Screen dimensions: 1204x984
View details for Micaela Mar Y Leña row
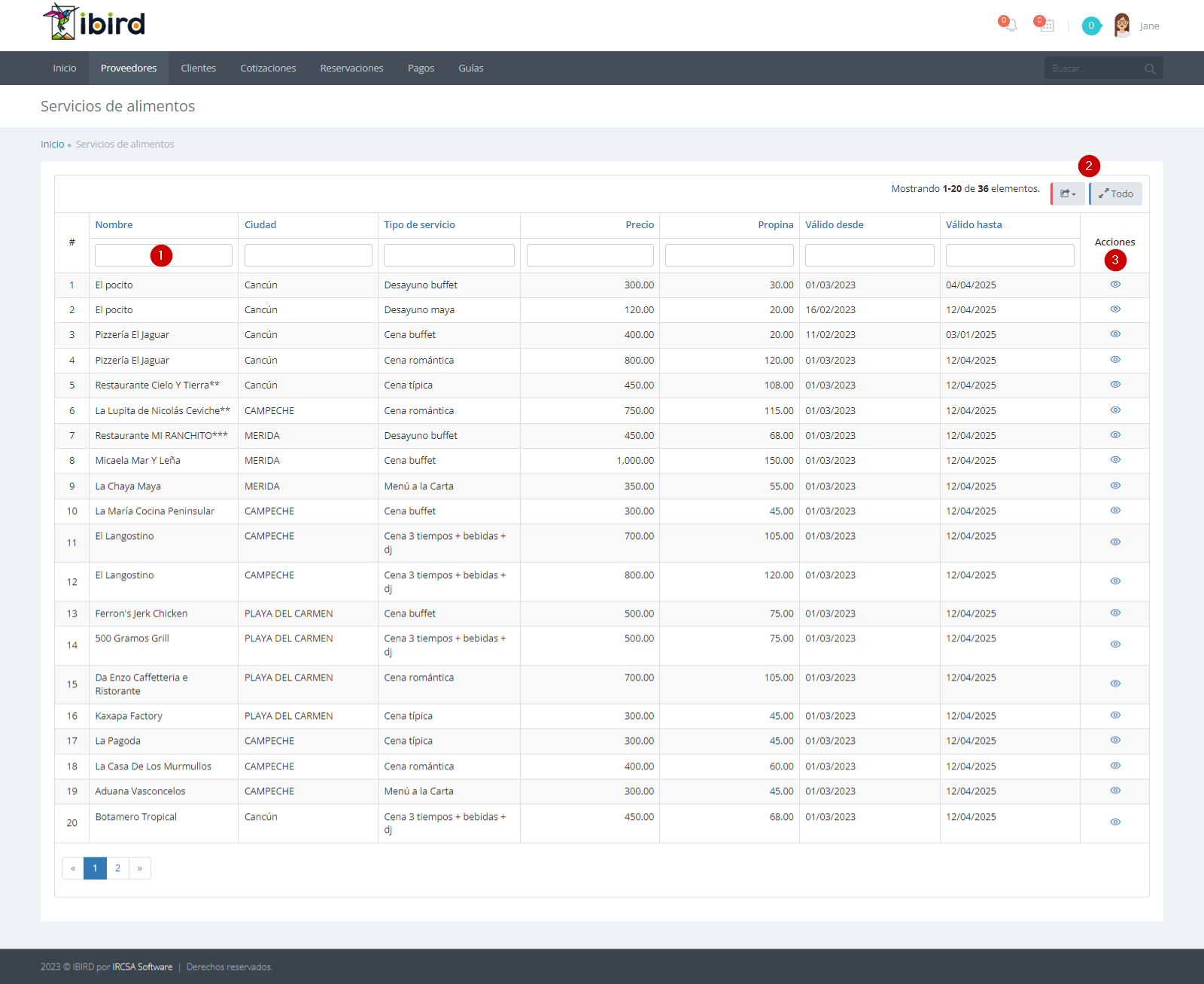pyautogui.click(x=1115, y=460)
